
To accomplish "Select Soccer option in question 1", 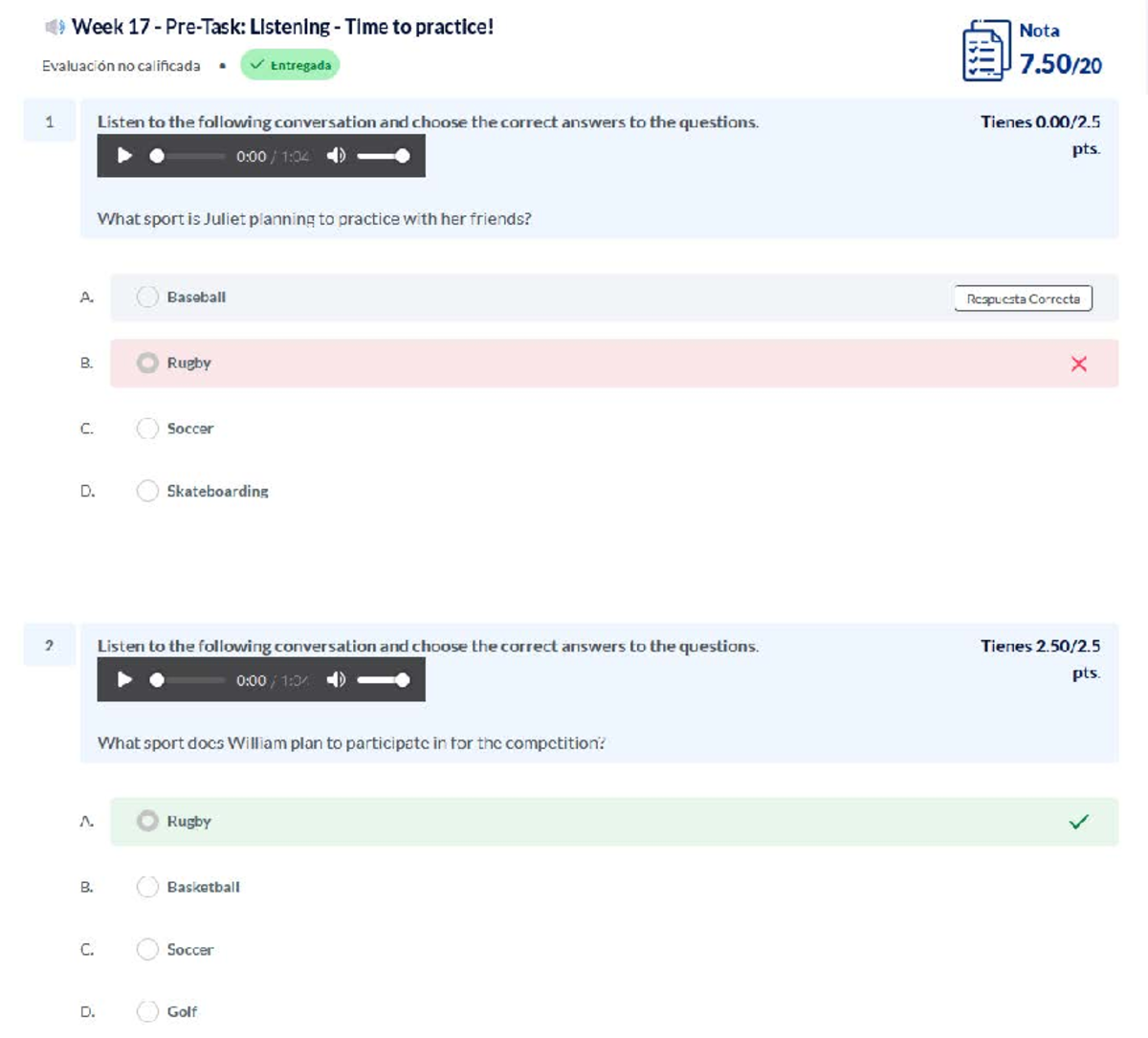I will (x=147, y=429).
